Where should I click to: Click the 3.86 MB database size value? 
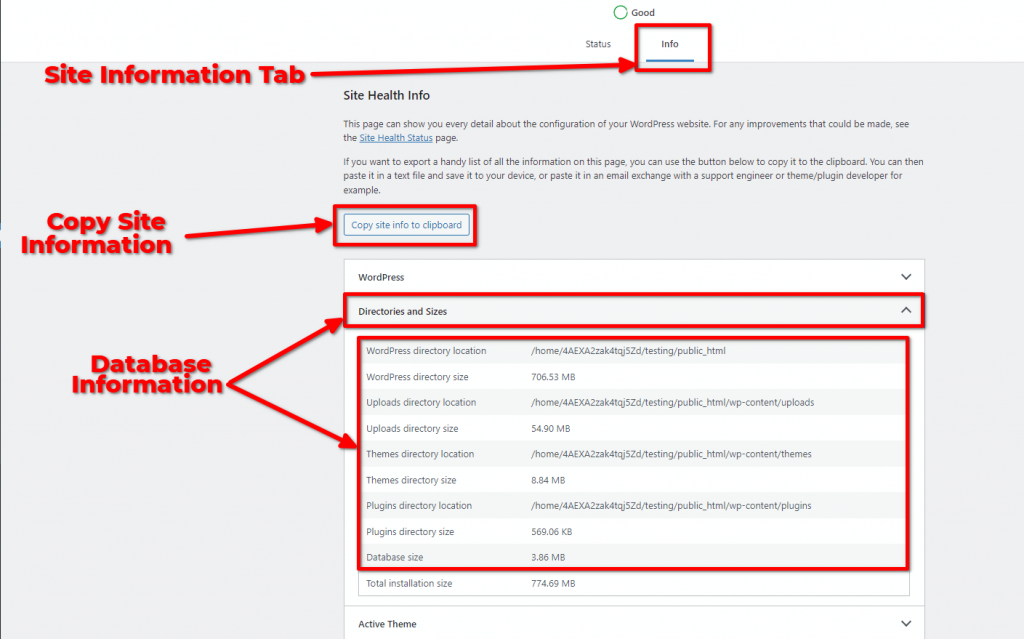click(548, 557)
